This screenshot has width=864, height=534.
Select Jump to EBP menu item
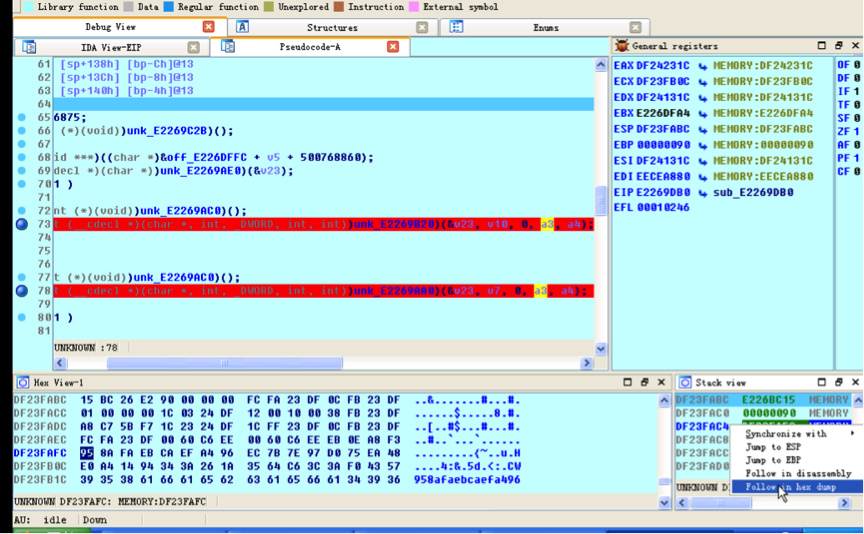coord(796,460)
